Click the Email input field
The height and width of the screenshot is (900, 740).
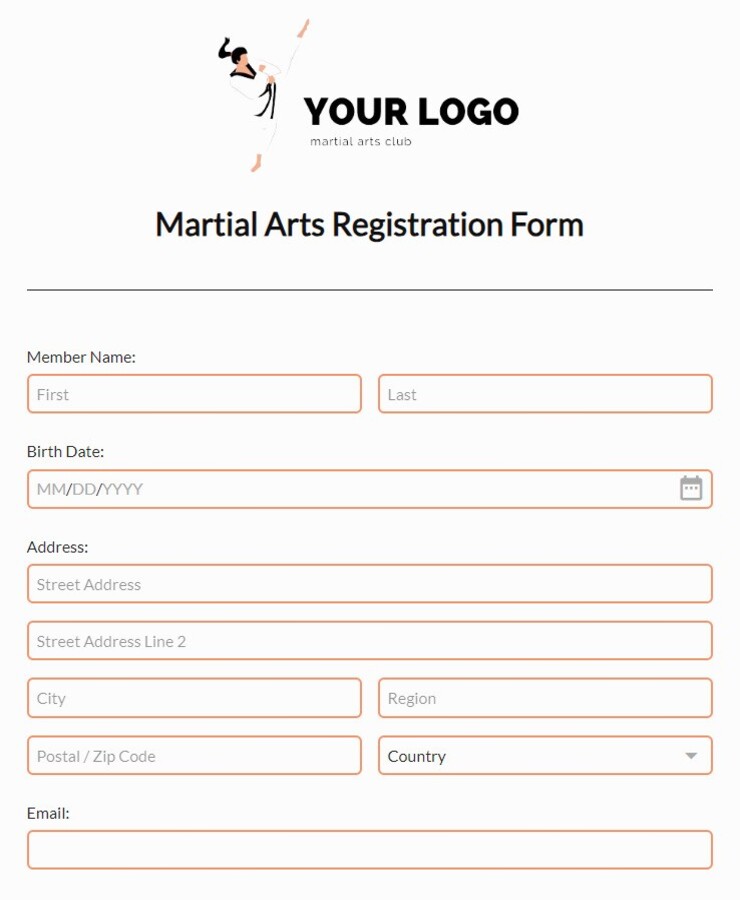pos(369,849)
